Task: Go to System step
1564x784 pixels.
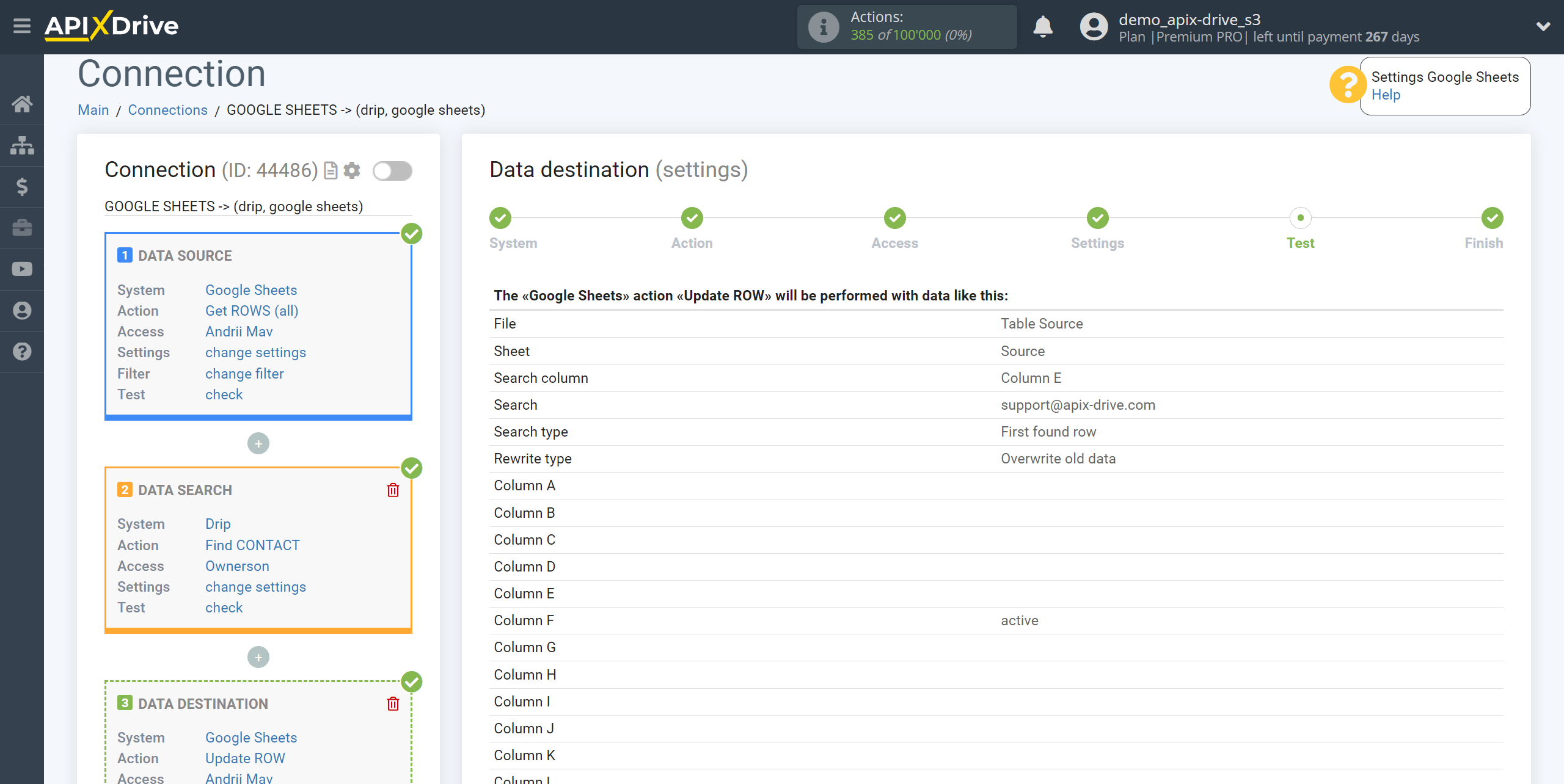Action: tap(500, 218)
